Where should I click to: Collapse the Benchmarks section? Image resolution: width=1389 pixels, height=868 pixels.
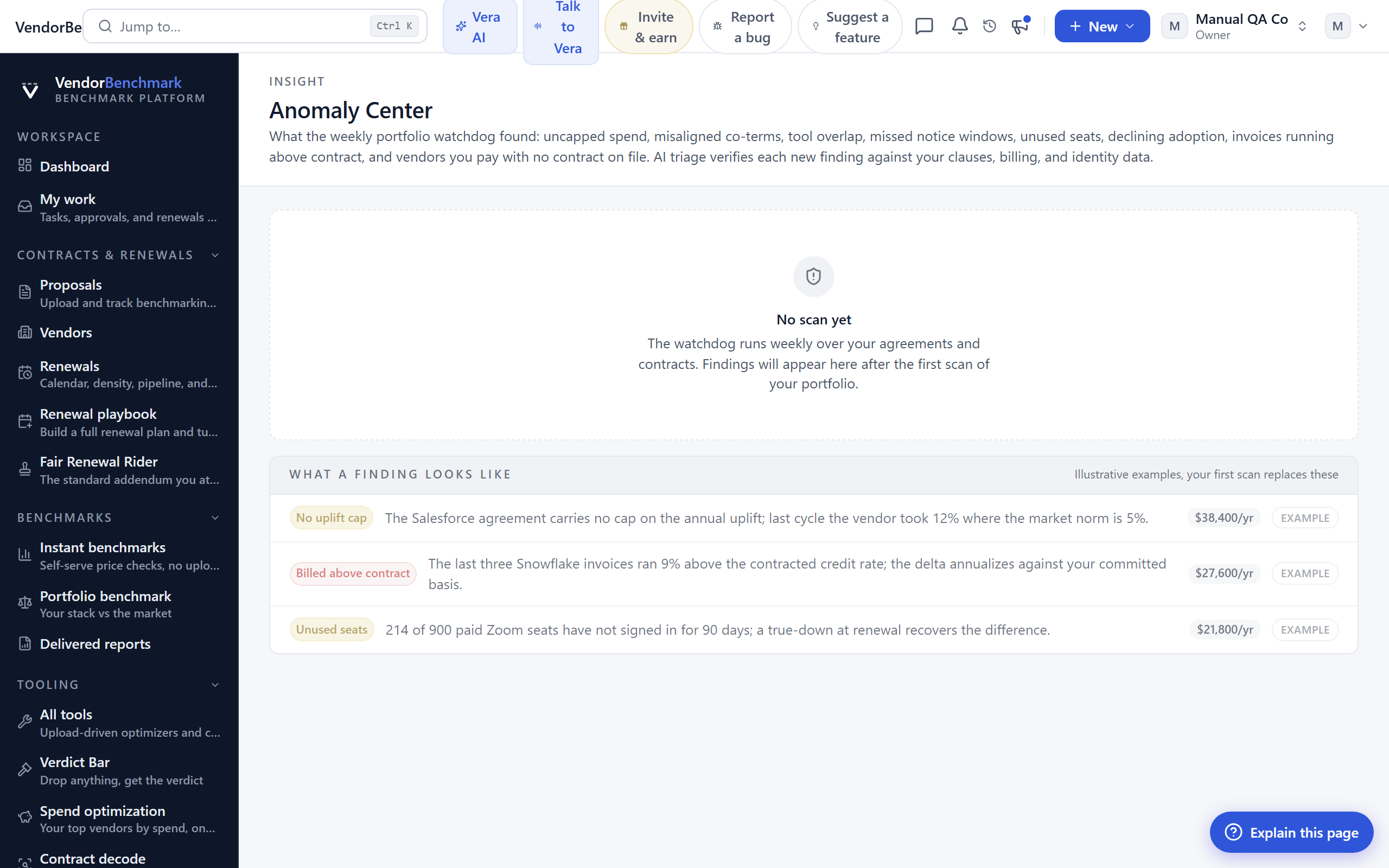coord(215,518)
